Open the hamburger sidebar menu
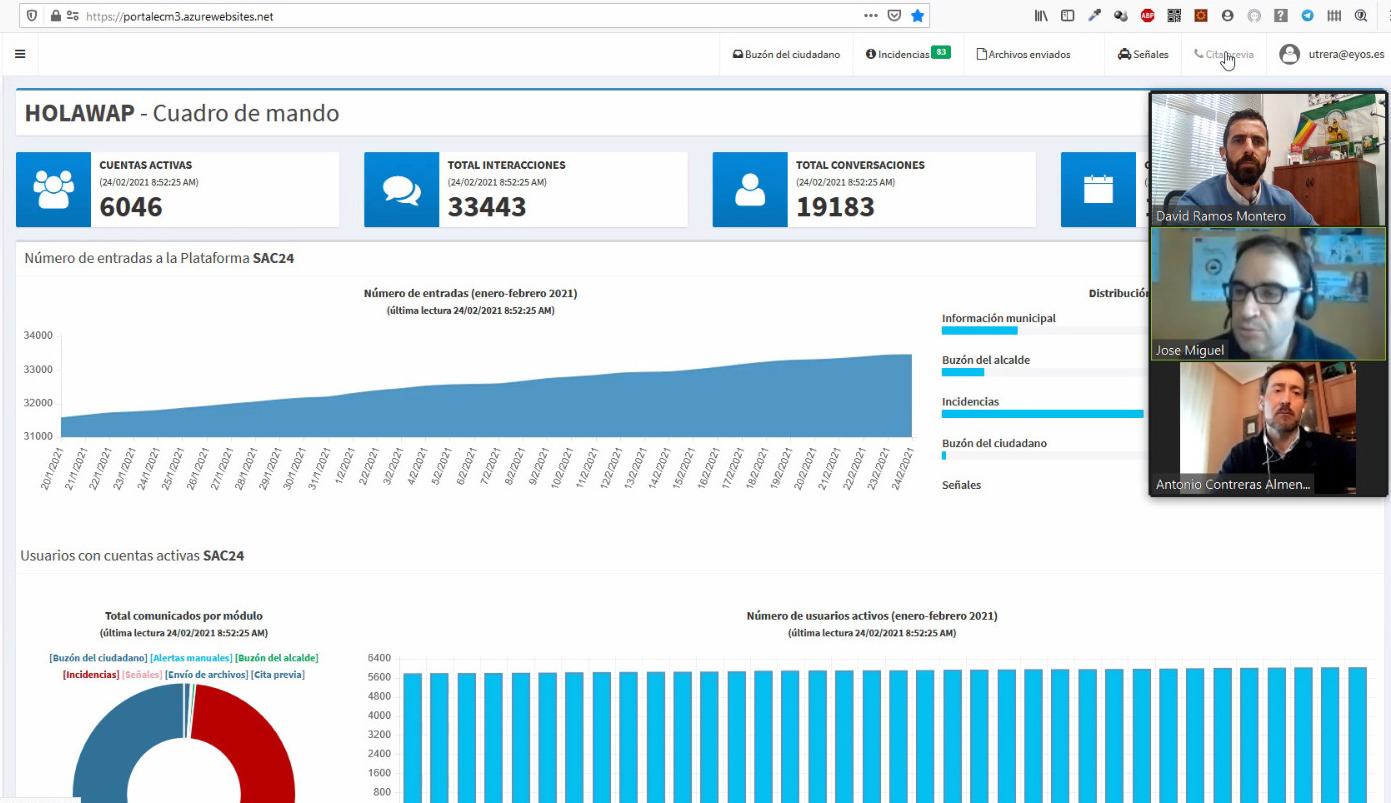Image resolution: width=1391 pixels, height=803 pixels. [x=20, y=54]
